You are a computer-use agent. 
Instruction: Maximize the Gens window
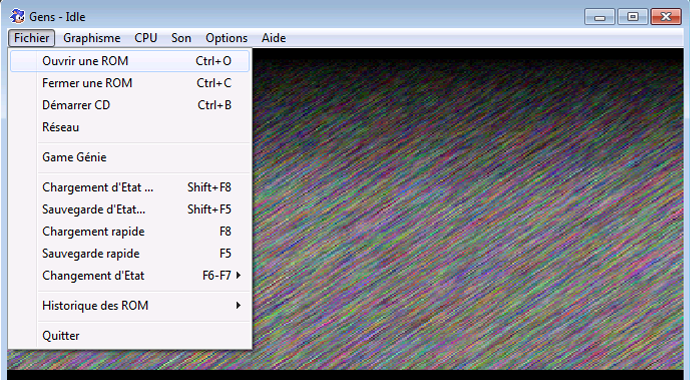point(633,17)
